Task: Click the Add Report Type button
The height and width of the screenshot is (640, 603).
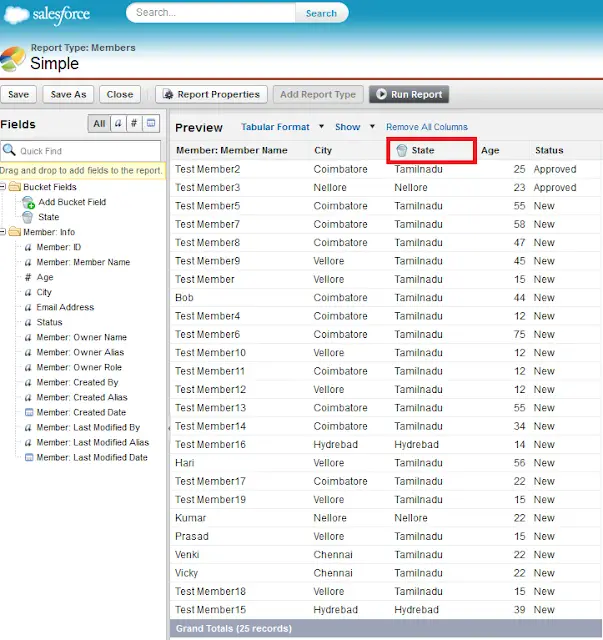Action: point(318,94)
